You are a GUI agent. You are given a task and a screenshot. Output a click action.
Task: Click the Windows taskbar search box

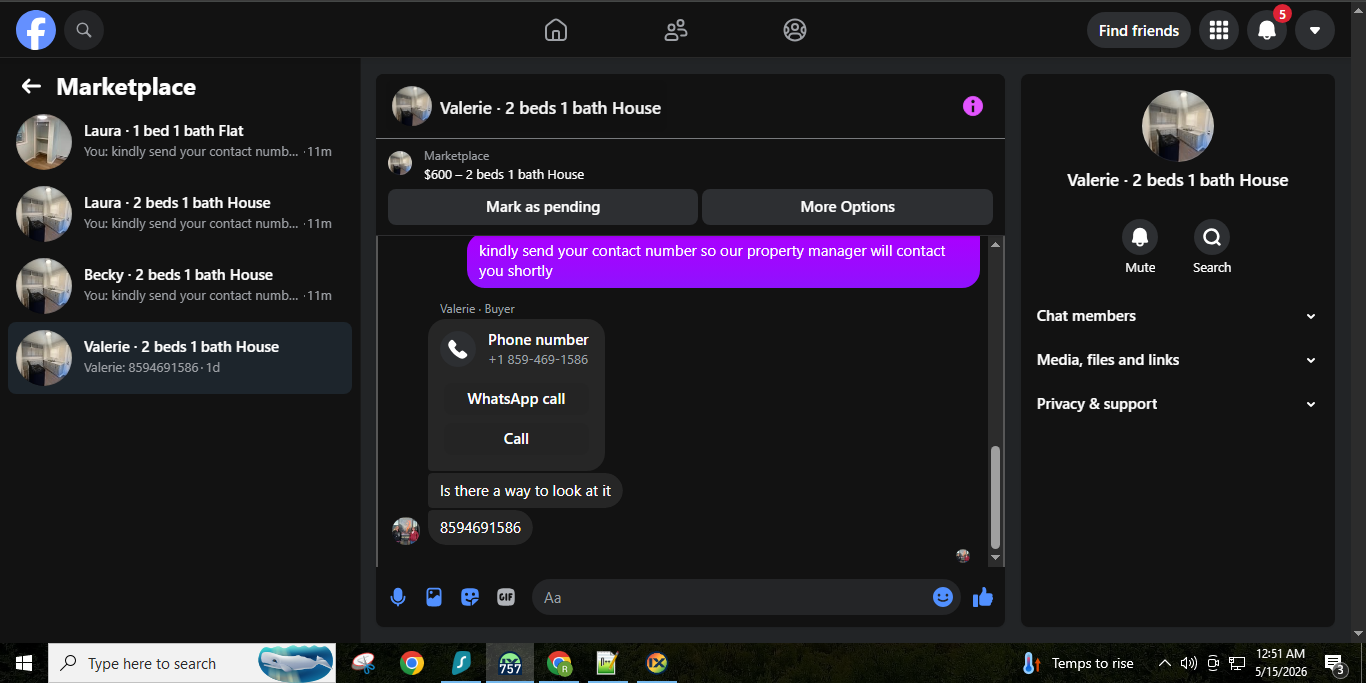pos(192,663)
